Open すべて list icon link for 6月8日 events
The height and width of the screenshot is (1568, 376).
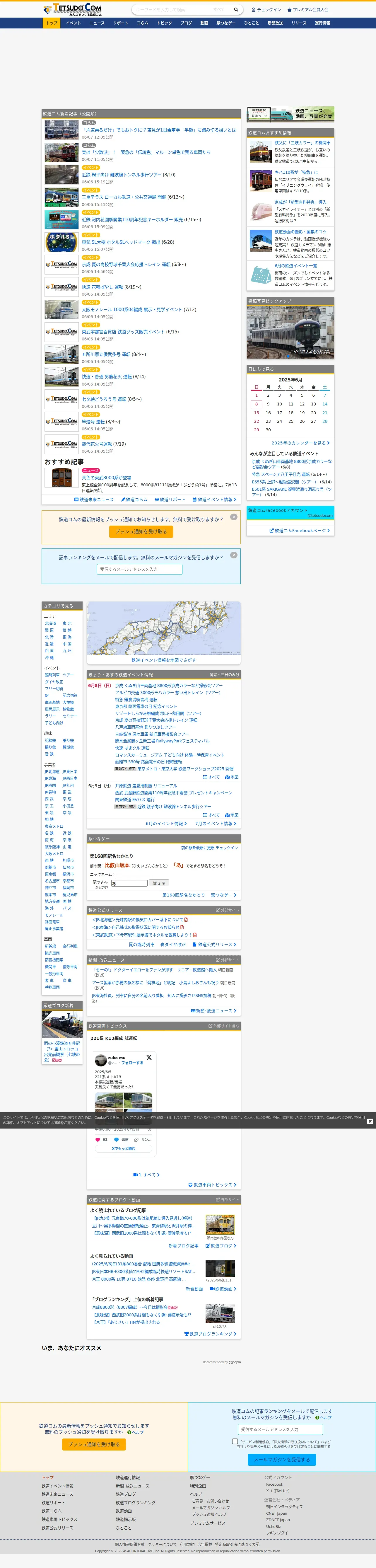[211, 777]
